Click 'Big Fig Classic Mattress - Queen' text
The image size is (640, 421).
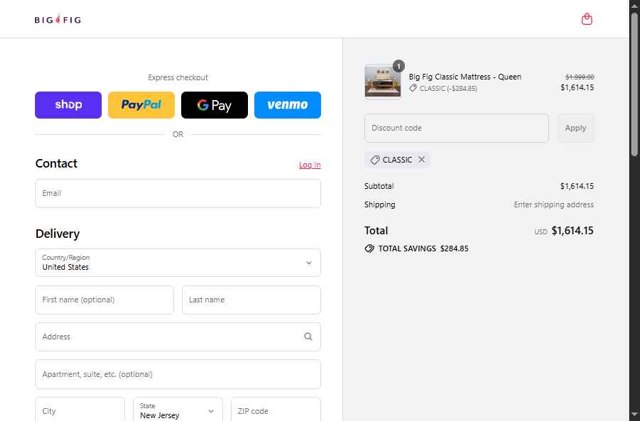tap(465, 77)
